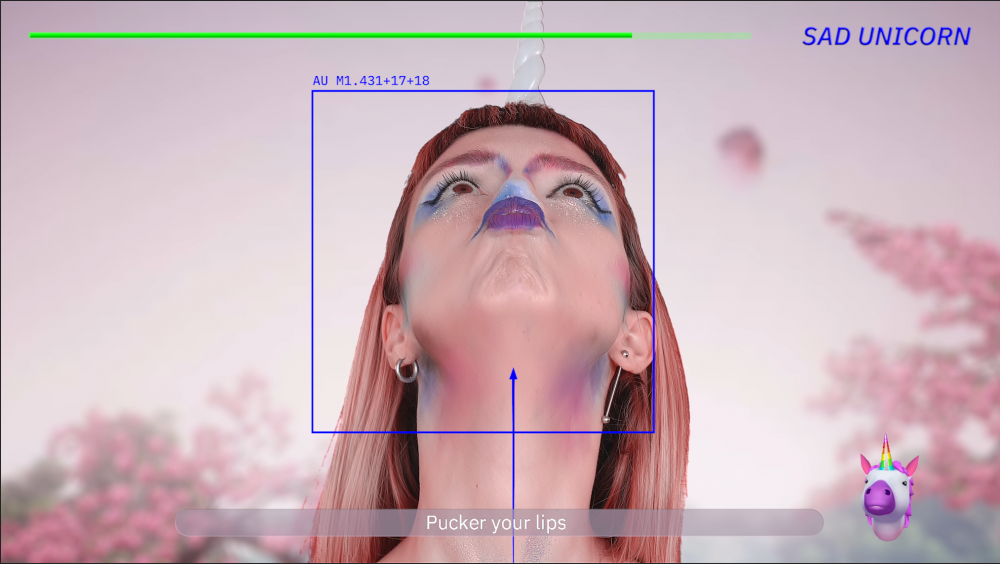Click the rainbow horn on the unicorn emoji
Image resolution: width=1000 pixels, height=564 pixels.
pyautogui.click(x=885, y=451)
